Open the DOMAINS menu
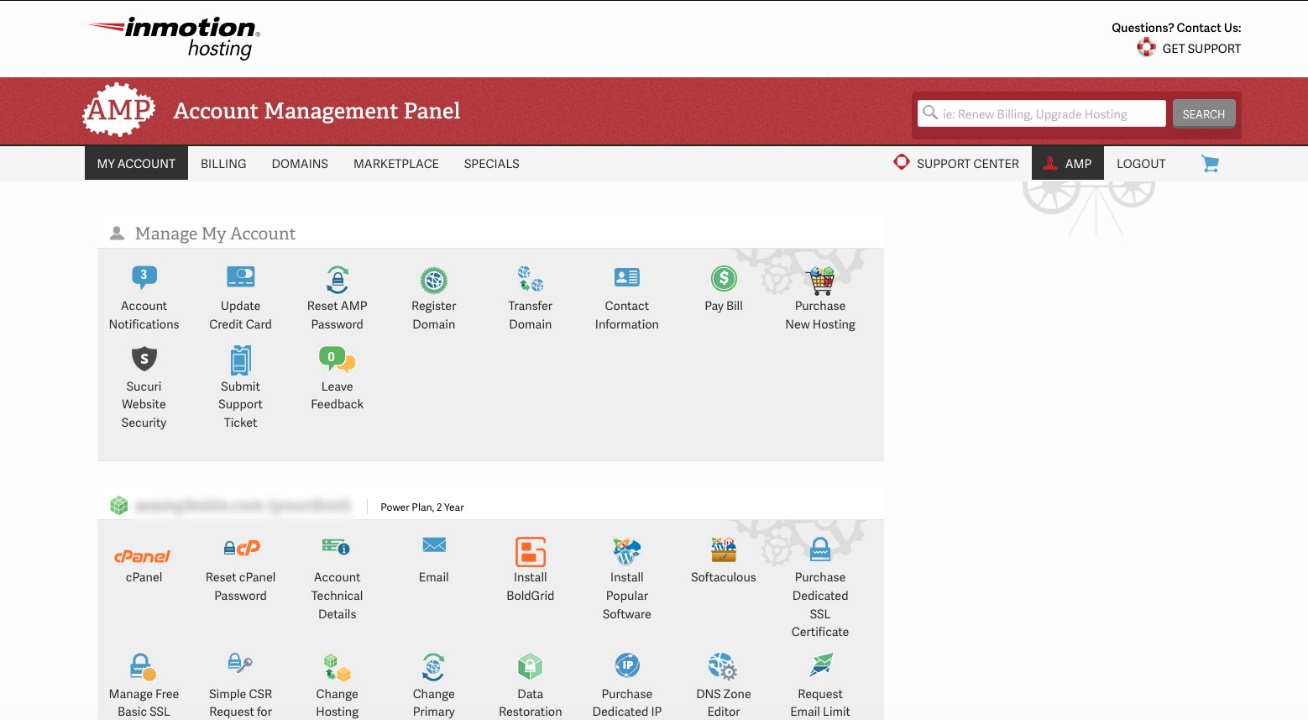The image size is (1308, 720). click(300, 164)
